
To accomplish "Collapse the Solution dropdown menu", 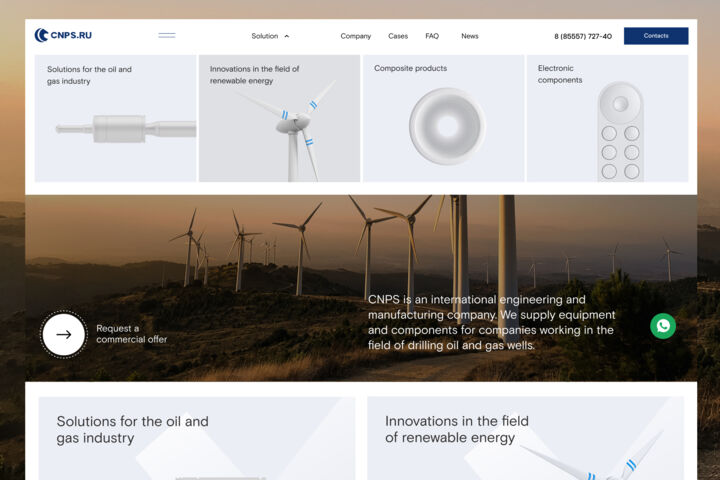I will (270, 36).
